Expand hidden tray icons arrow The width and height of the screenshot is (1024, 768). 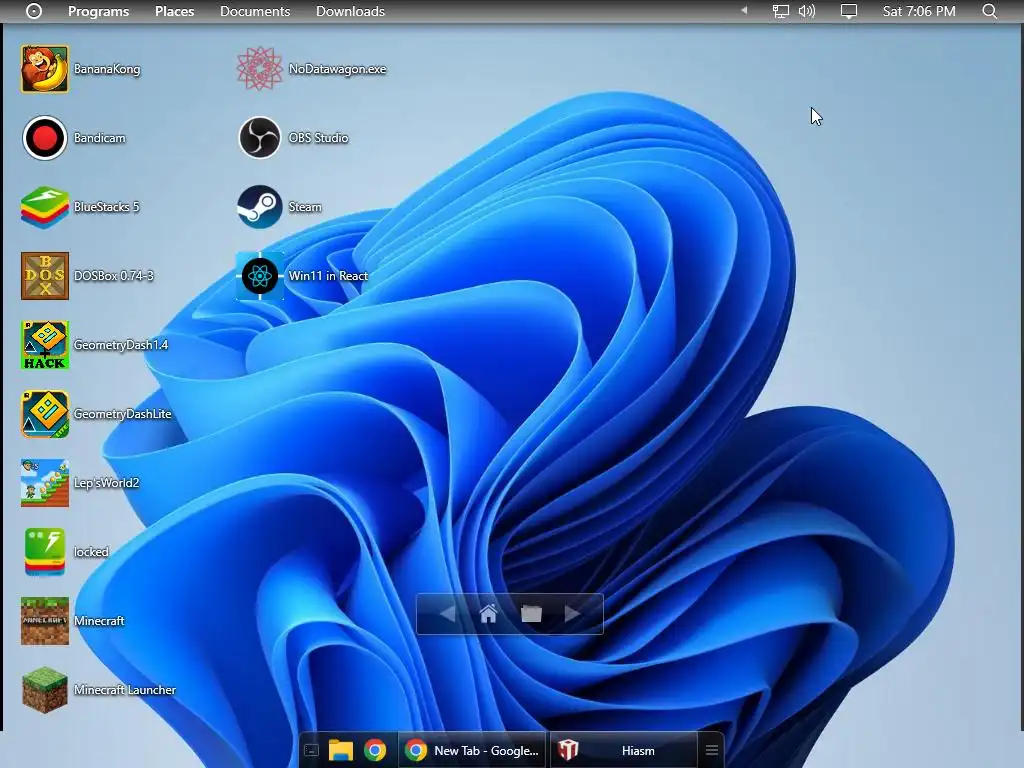744,10
